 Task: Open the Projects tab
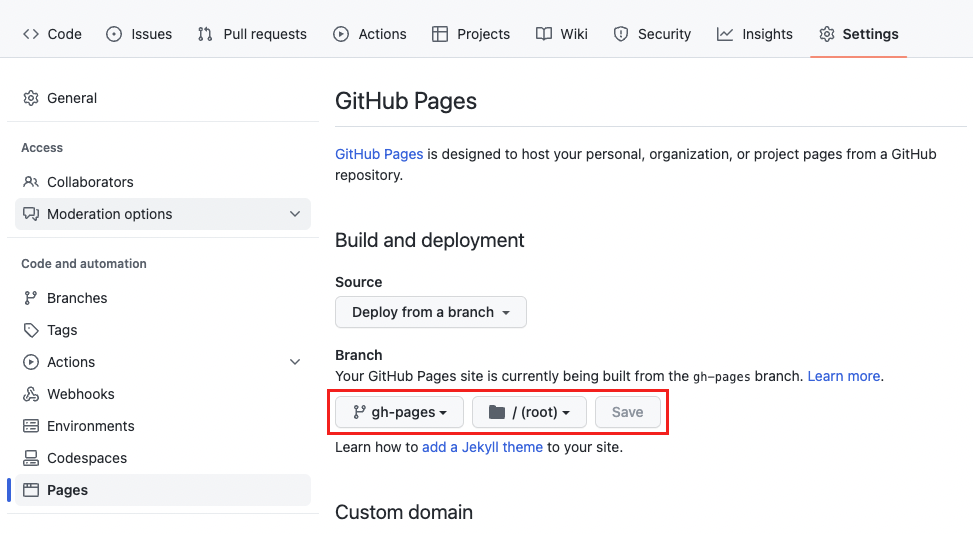pyautogui.click(x=471, y=34)
